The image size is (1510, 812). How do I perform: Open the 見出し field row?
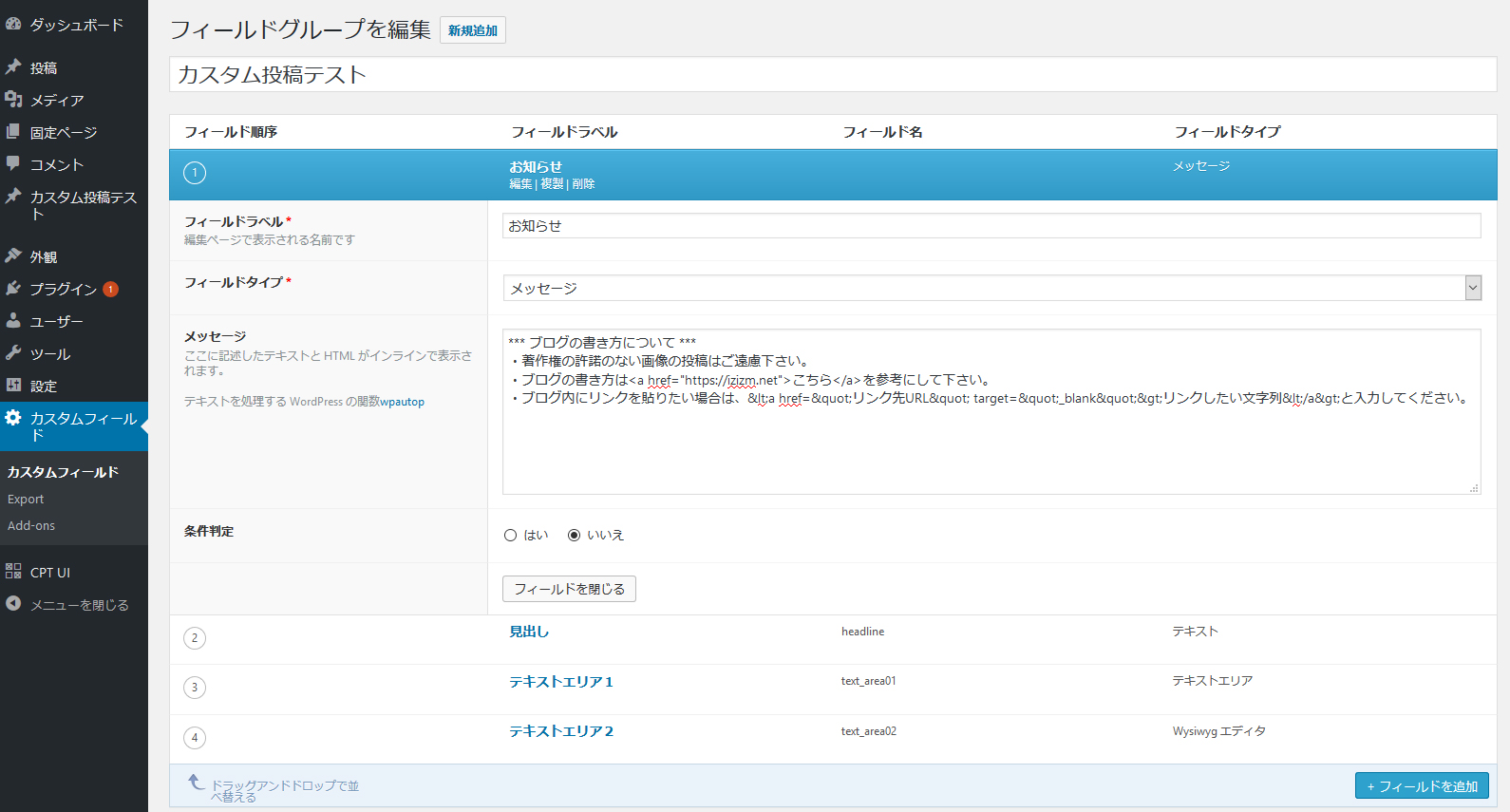[x=529, y=632]
